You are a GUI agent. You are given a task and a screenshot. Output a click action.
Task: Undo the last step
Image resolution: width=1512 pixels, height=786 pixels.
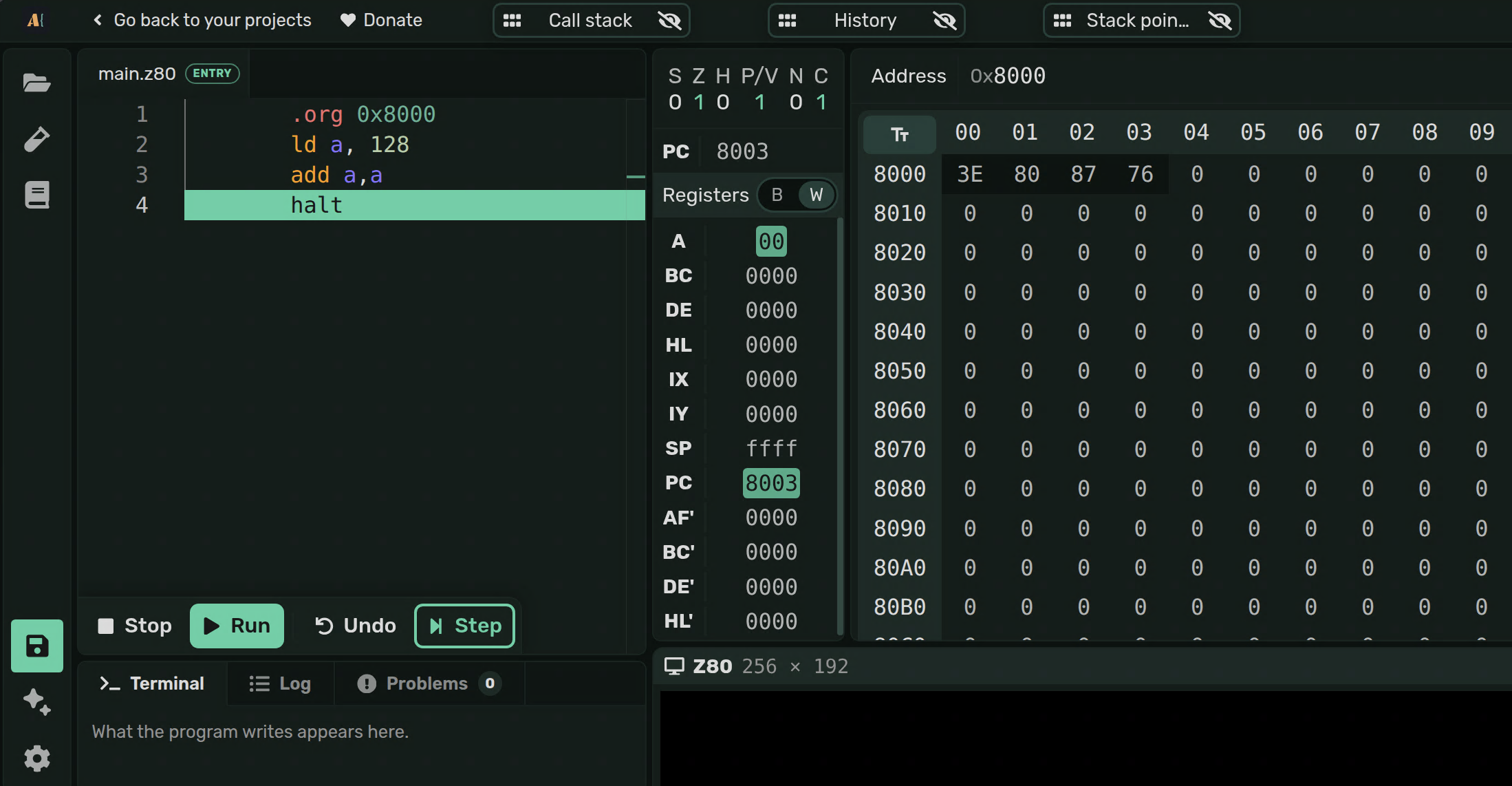coord(355,626)
